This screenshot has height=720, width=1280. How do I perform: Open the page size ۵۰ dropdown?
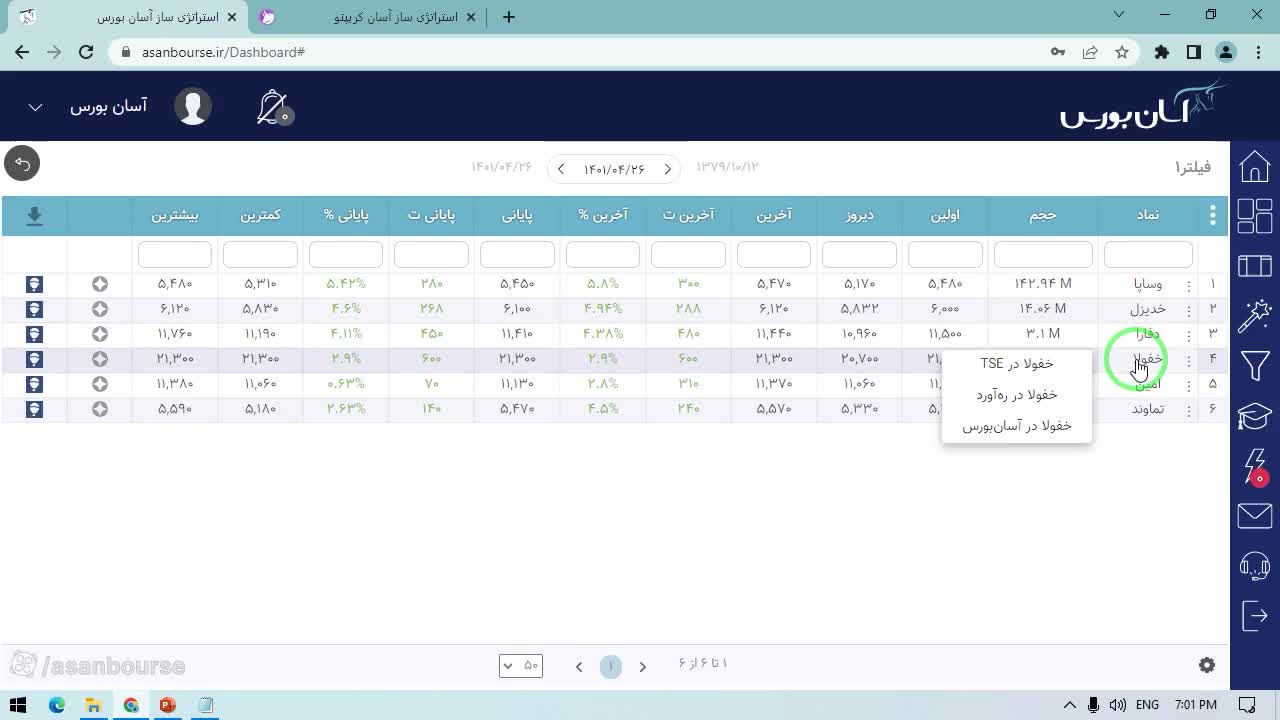521,665
